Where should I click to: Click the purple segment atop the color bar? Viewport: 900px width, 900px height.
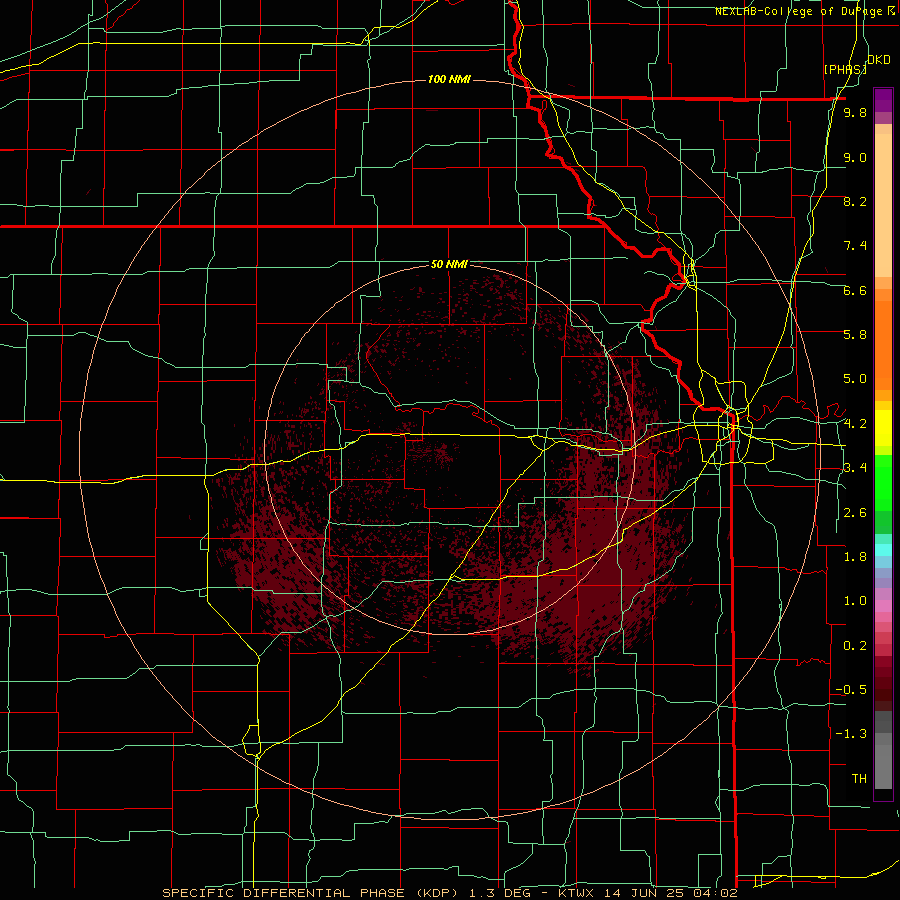coord(883,100)
